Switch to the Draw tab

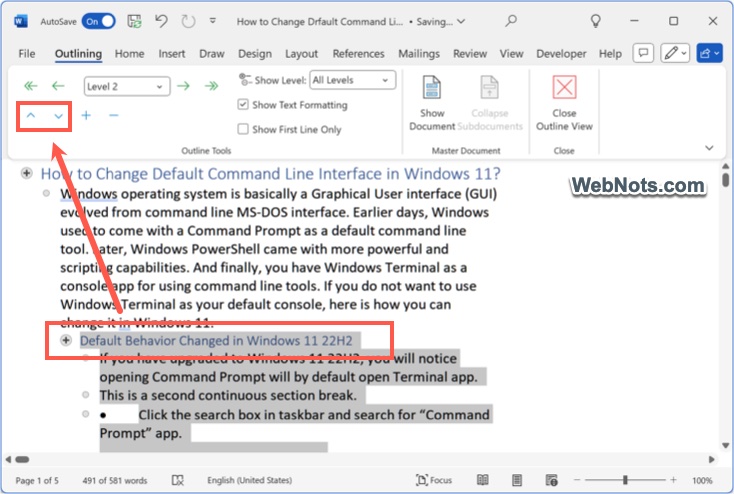point(212,54)
